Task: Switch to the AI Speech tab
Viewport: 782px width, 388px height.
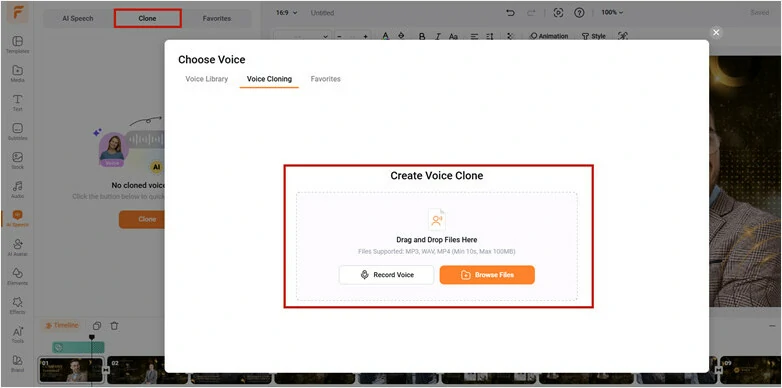Action: [77, 18]
